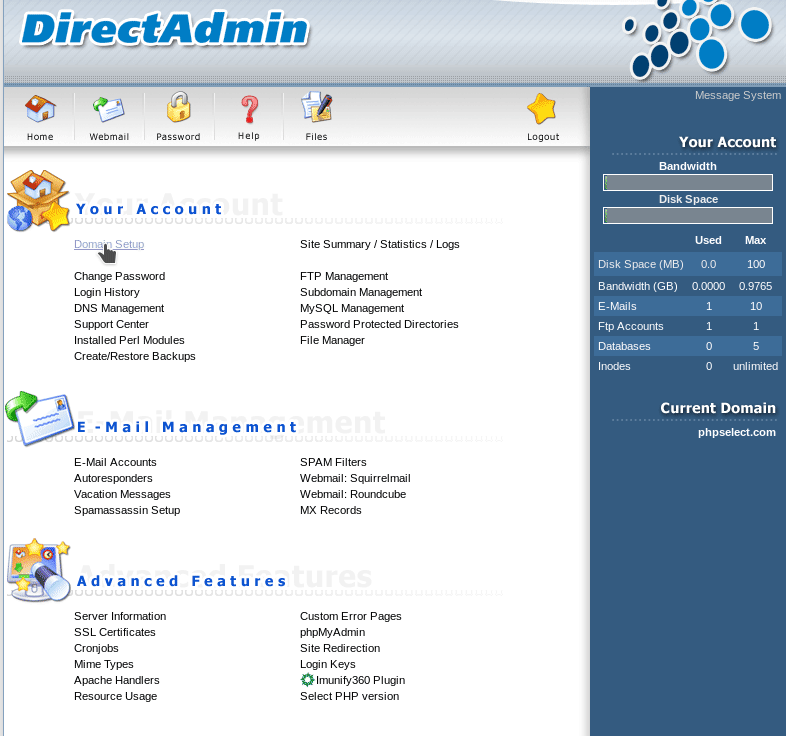Open Message System in sidebar
Screen dimensions: 786x736
[737, 95]
